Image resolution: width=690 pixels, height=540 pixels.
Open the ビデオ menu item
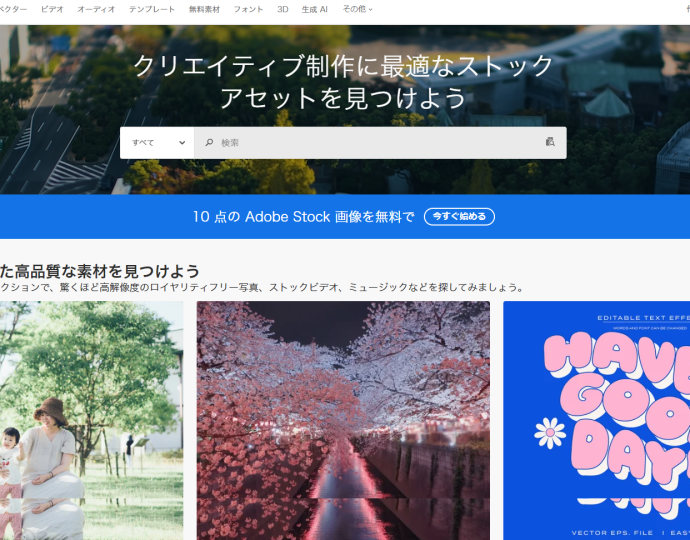point(52,9)
